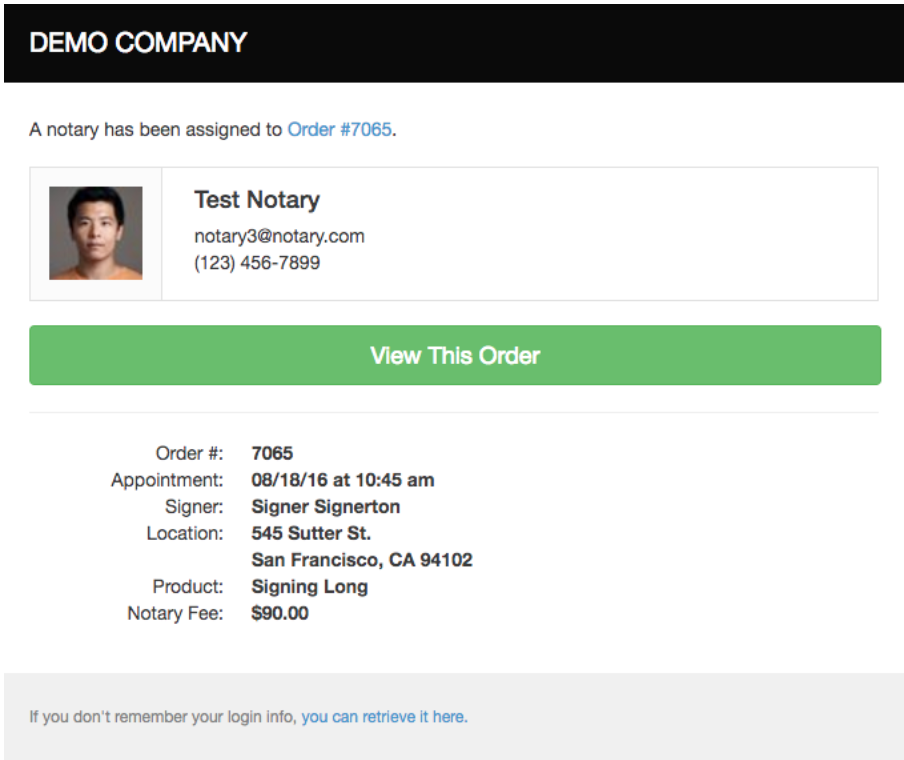
Task: Click the Signer Signerton name
Action: tap(325, 507)
